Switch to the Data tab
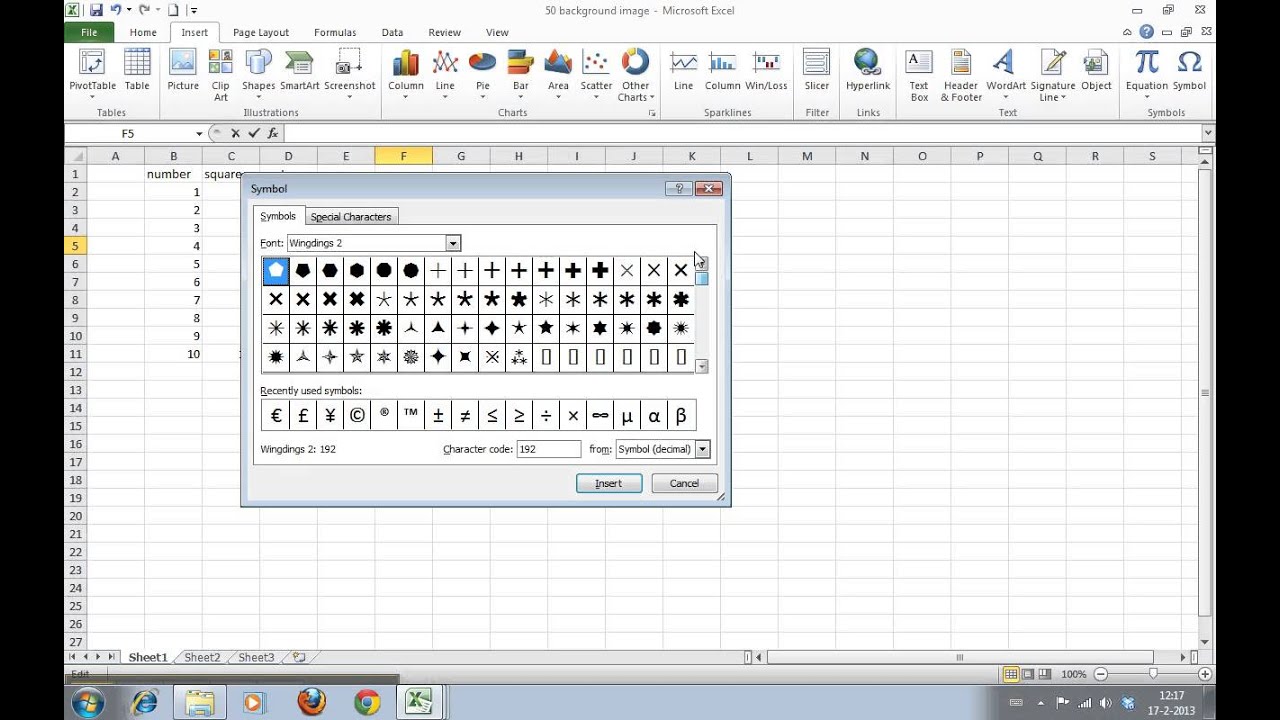1280x720 pixels. [x=392, y=32]
